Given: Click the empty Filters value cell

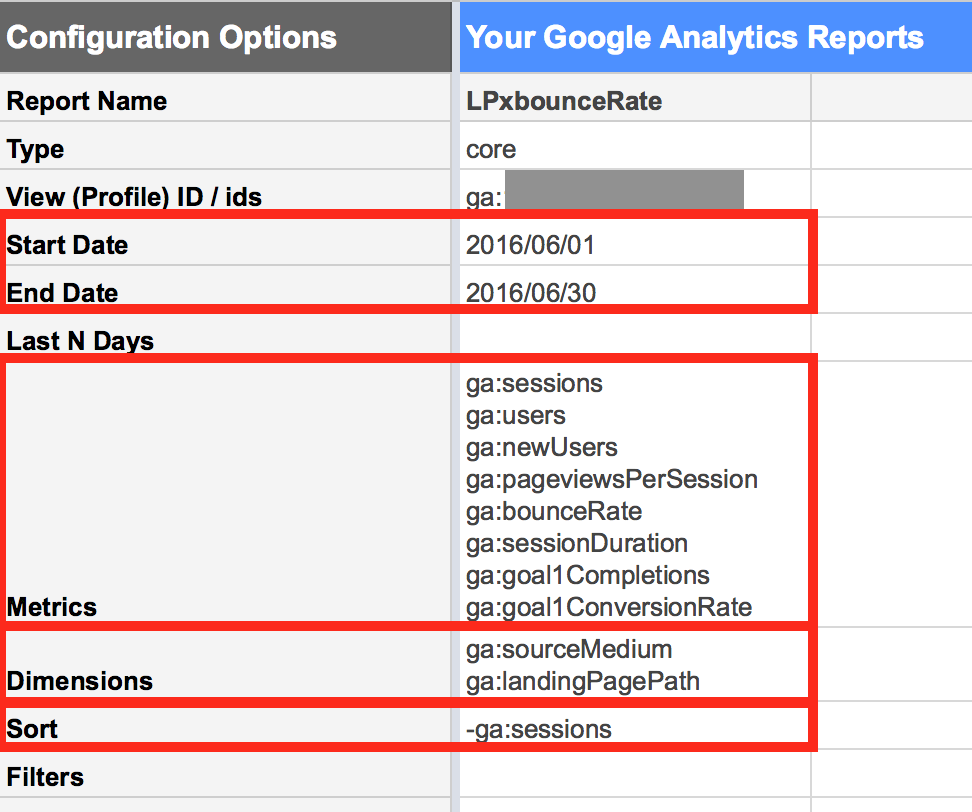Looking at the screenshot, I should pyautogui.click(x=635, y=774).
